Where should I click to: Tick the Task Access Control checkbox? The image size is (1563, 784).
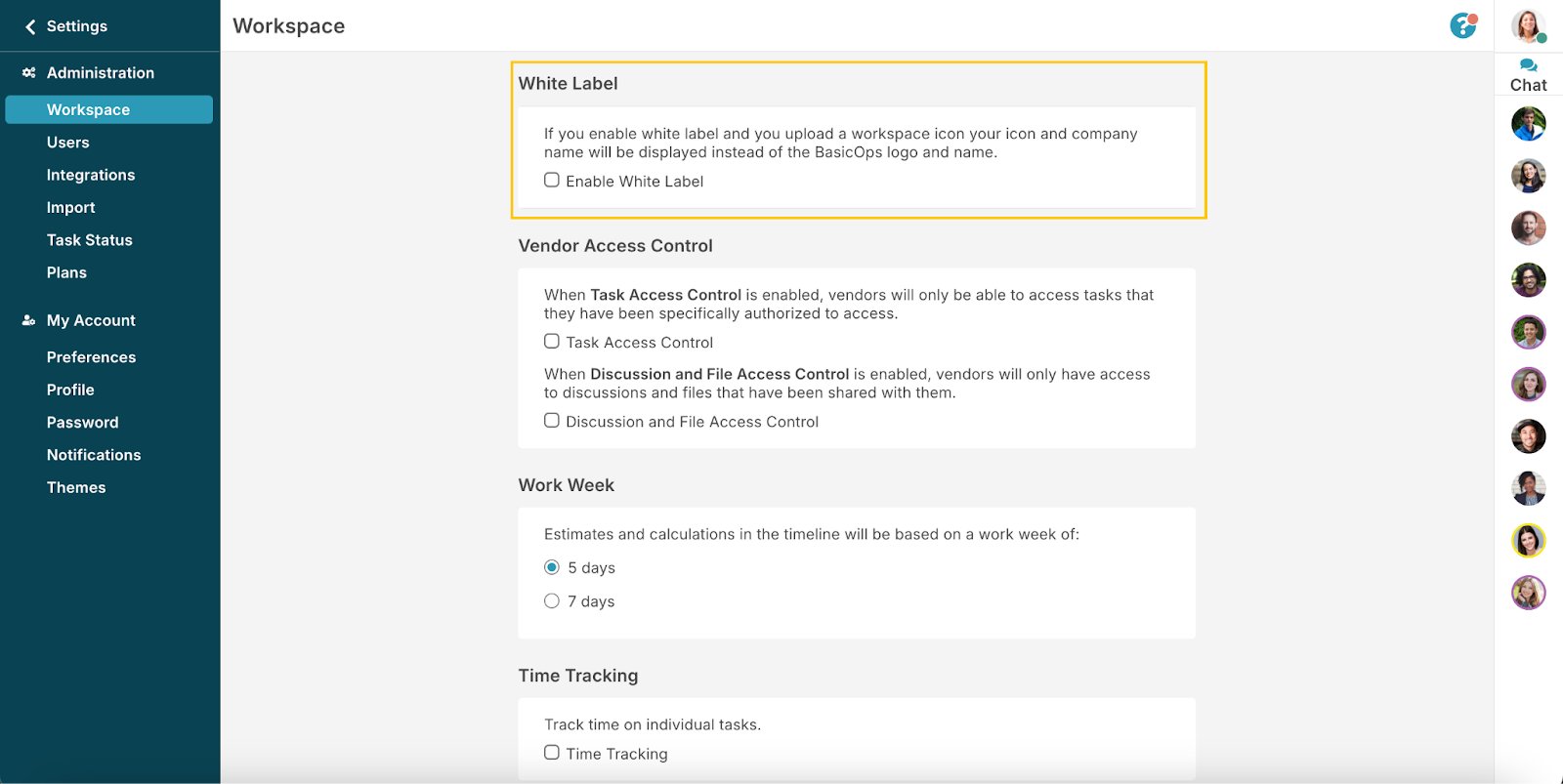click(x=552, y=342)
